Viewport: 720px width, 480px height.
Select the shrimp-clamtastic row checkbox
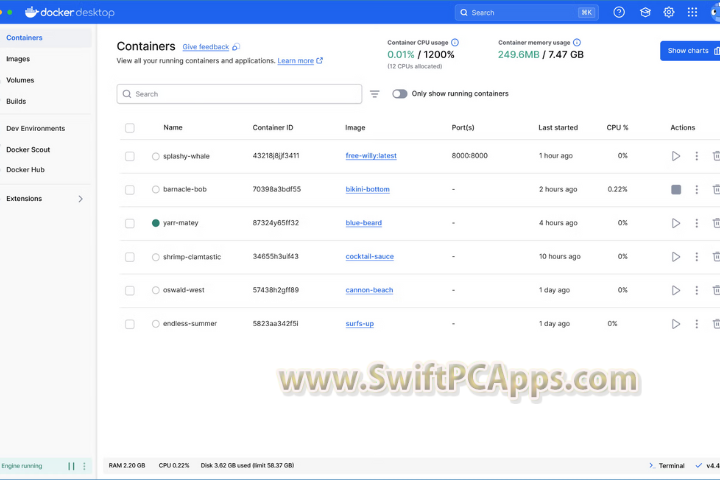pyautogui.click(x=130, y=257)
